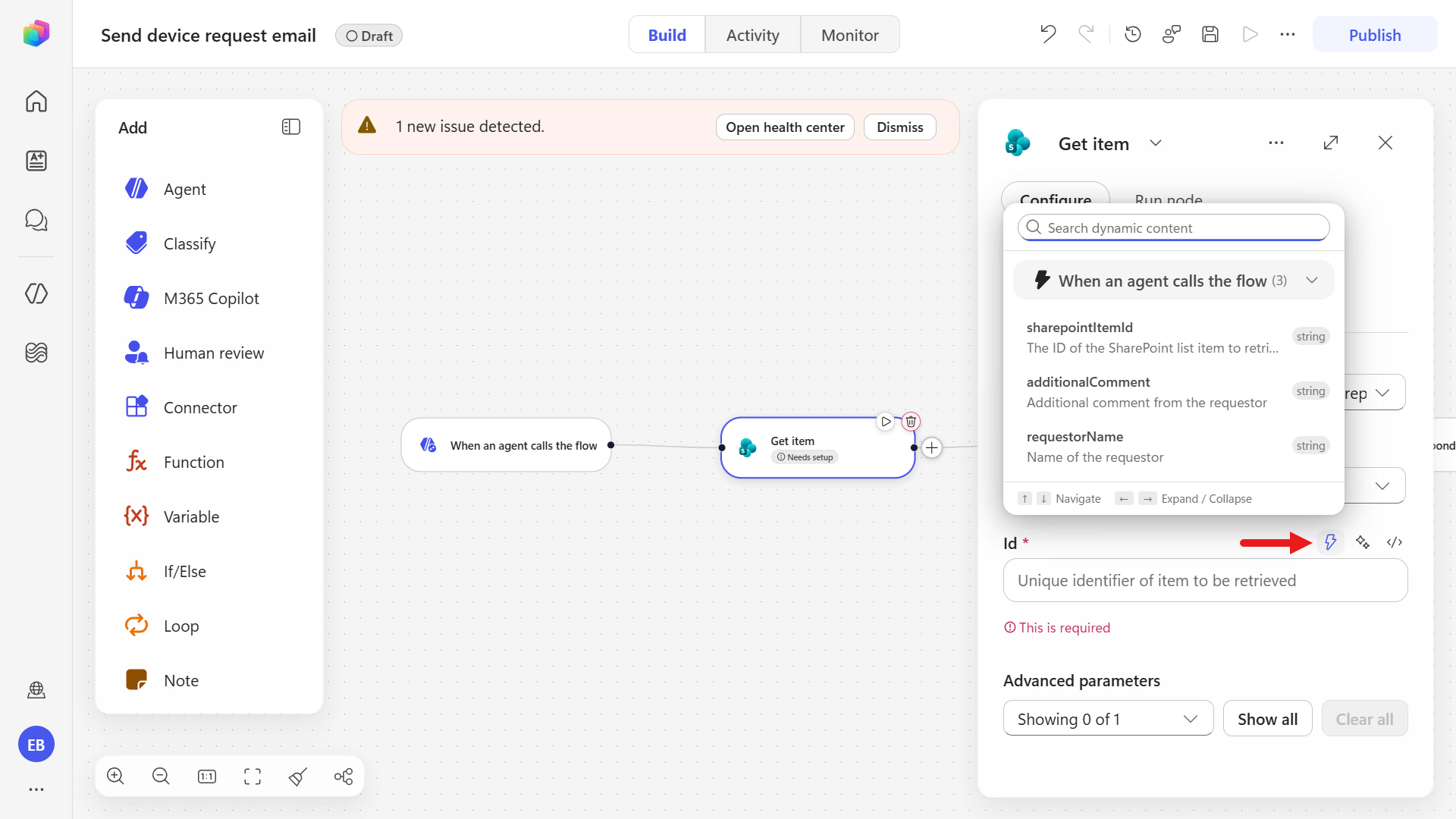1456x819 pixels.
Task: Expand the Get item title chevron
Action: tap(1156, 143)
